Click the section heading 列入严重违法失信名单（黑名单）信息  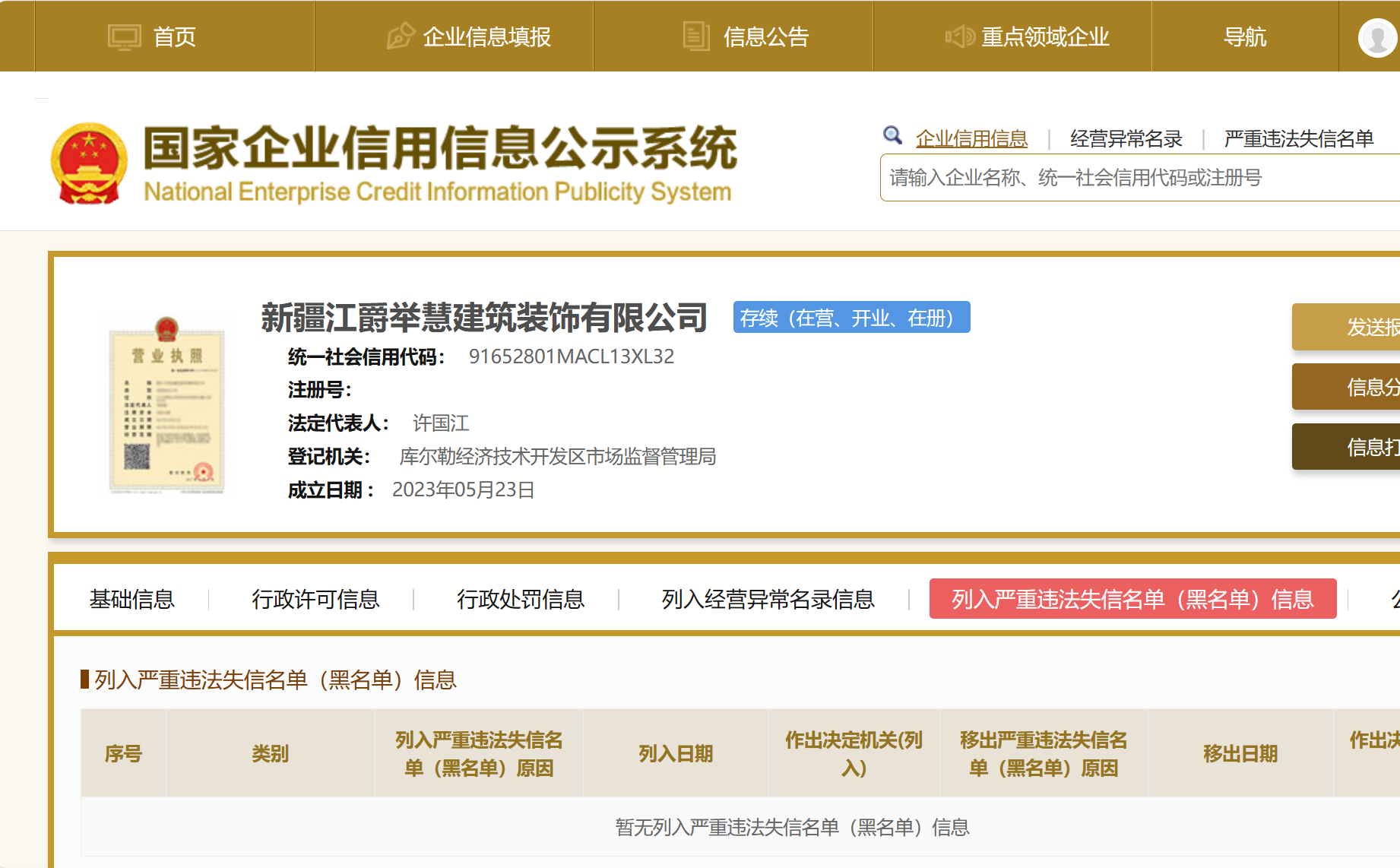coord(275,680)
